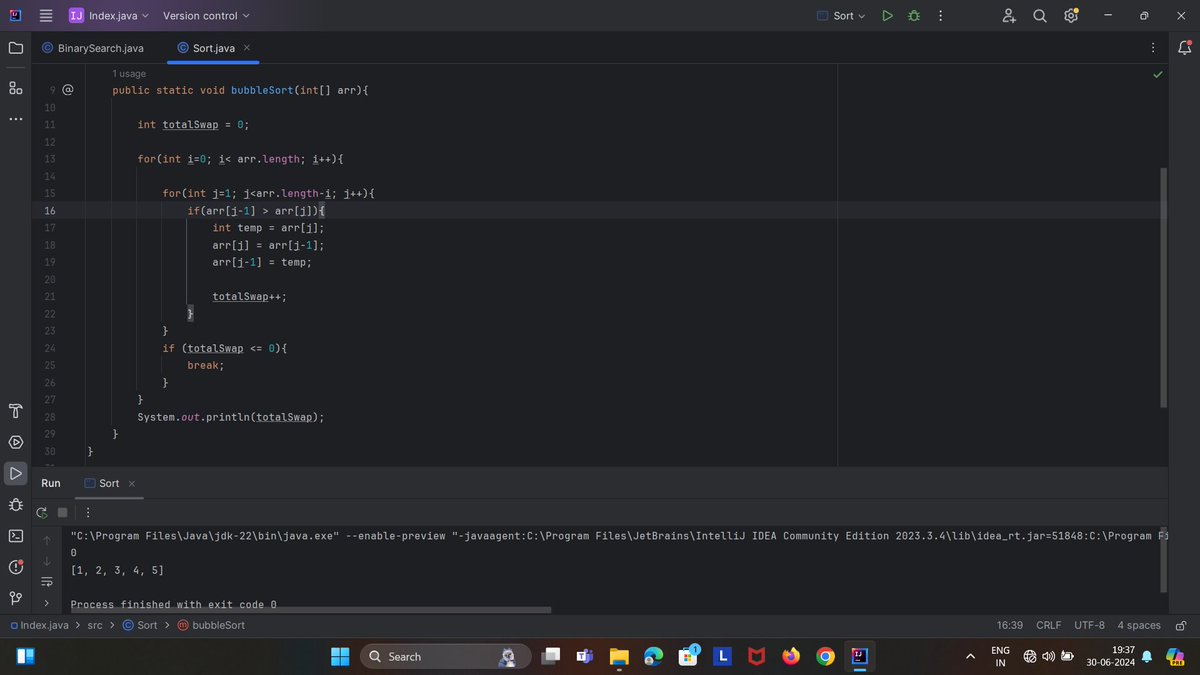Open the Terminal tool window
The width and height of the screenshot is (1200, 675).
(x=15, y=535)
